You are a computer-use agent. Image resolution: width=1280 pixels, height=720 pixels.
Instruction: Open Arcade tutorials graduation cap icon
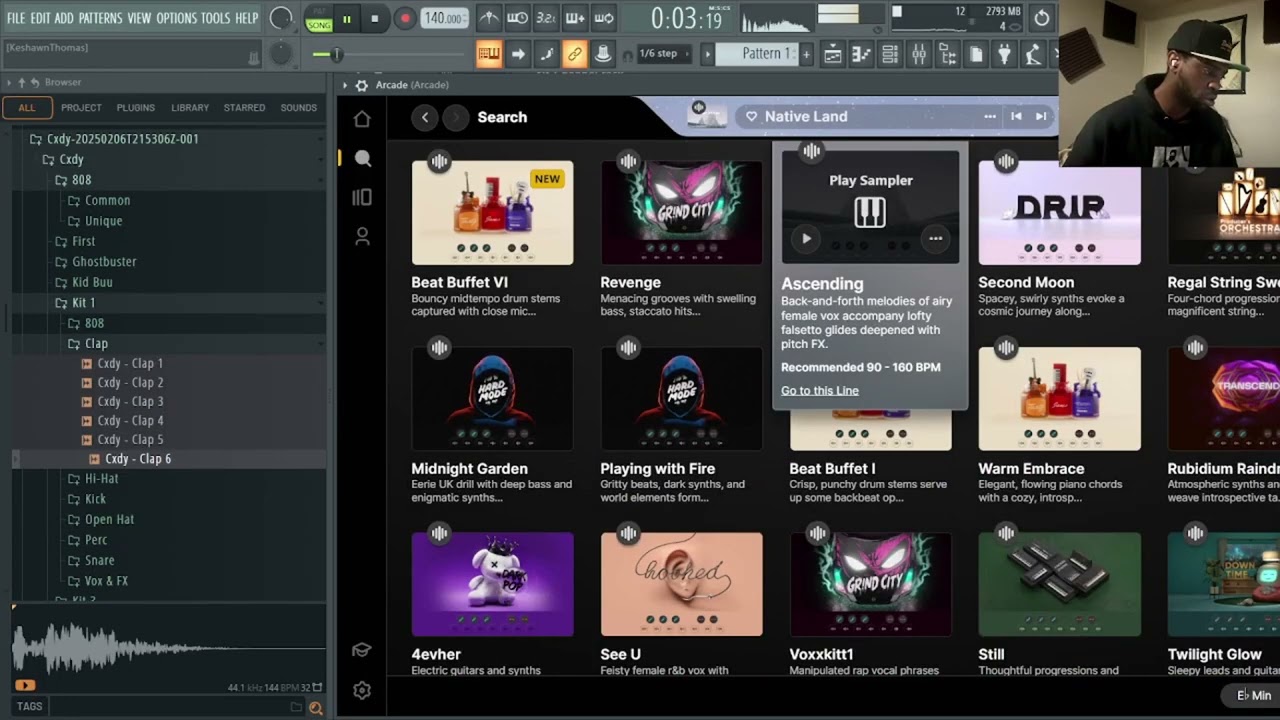362,650
